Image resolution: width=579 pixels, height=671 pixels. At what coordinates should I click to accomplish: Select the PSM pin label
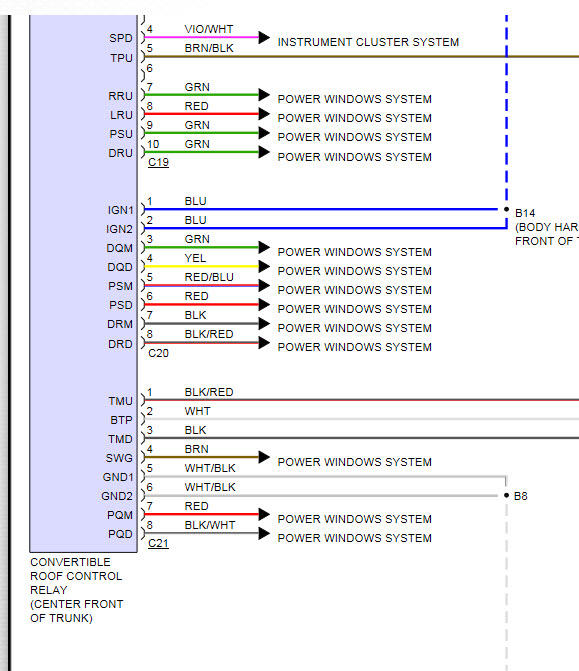coord(121,286)
